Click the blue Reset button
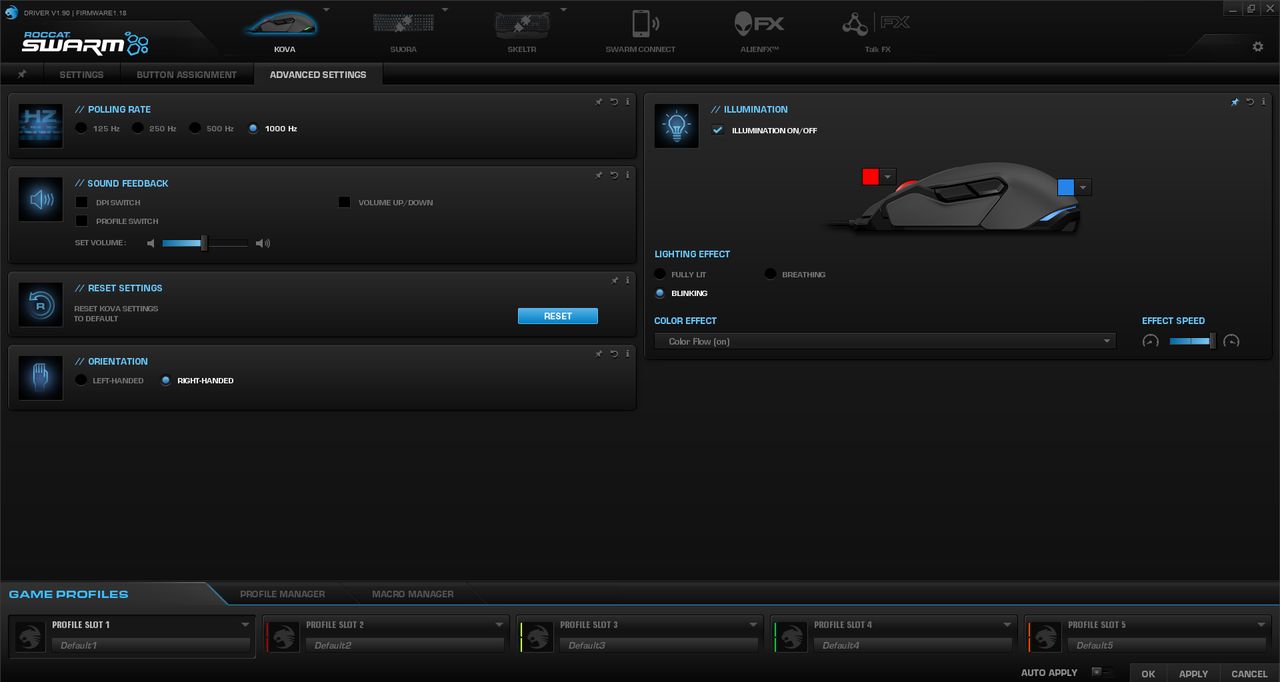Viewport: 1280px width, 682px height. click(558, 316)
